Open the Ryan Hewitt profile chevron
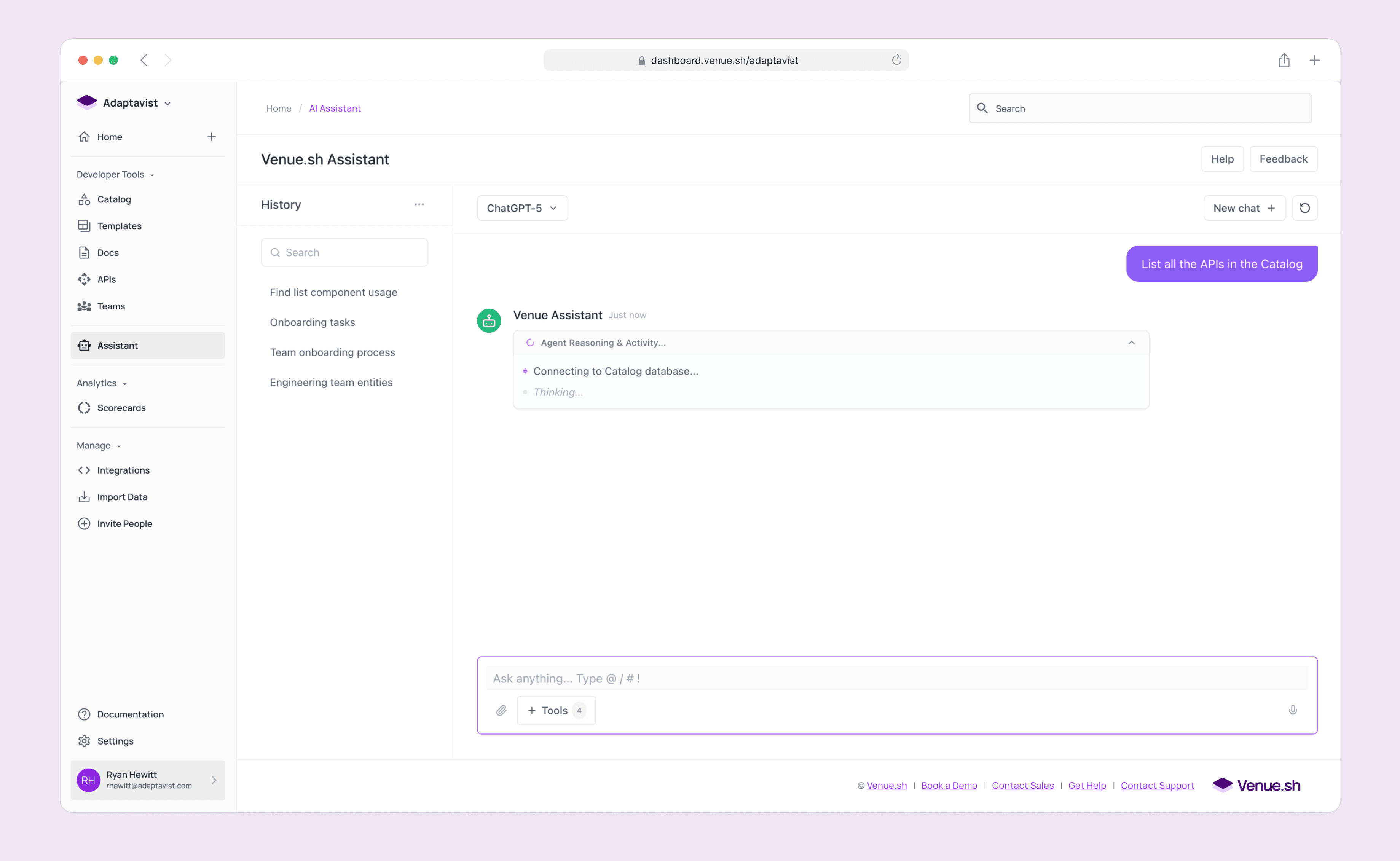1400x861 pixels. (214, 780)
